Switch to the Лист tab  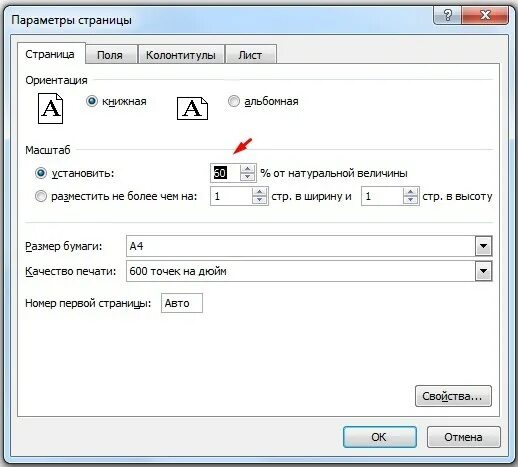[250, 55]
